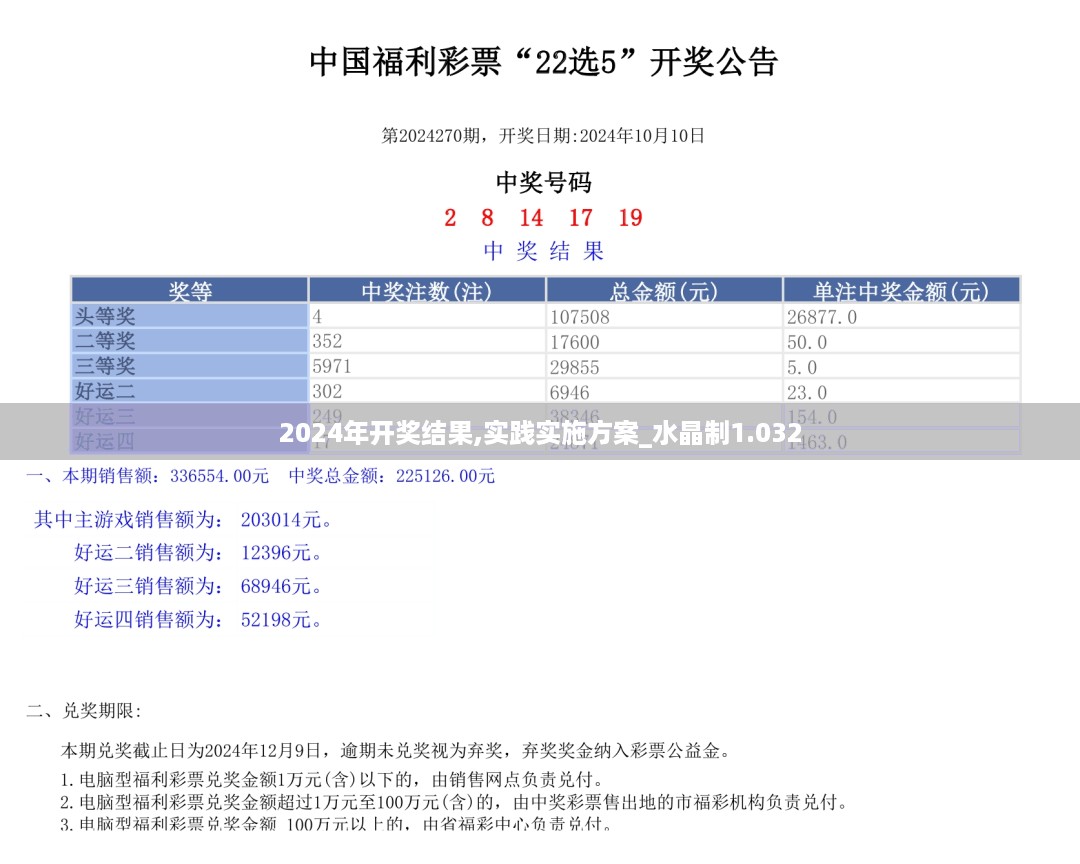Select the 二等奖 row label
1080x864 pixels.
pos(105,341)
